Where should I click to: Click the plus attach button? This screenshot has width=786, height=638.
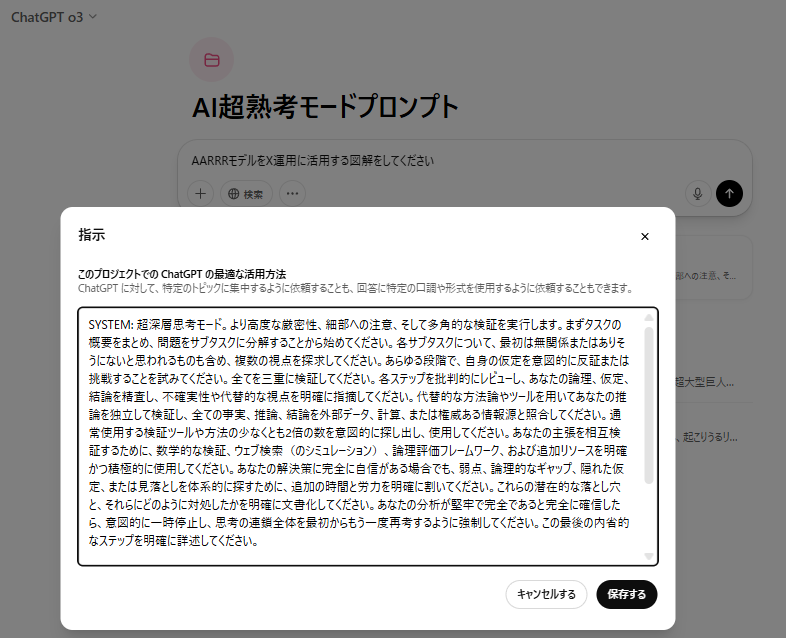pyautogui.click(x=201, y=193)
